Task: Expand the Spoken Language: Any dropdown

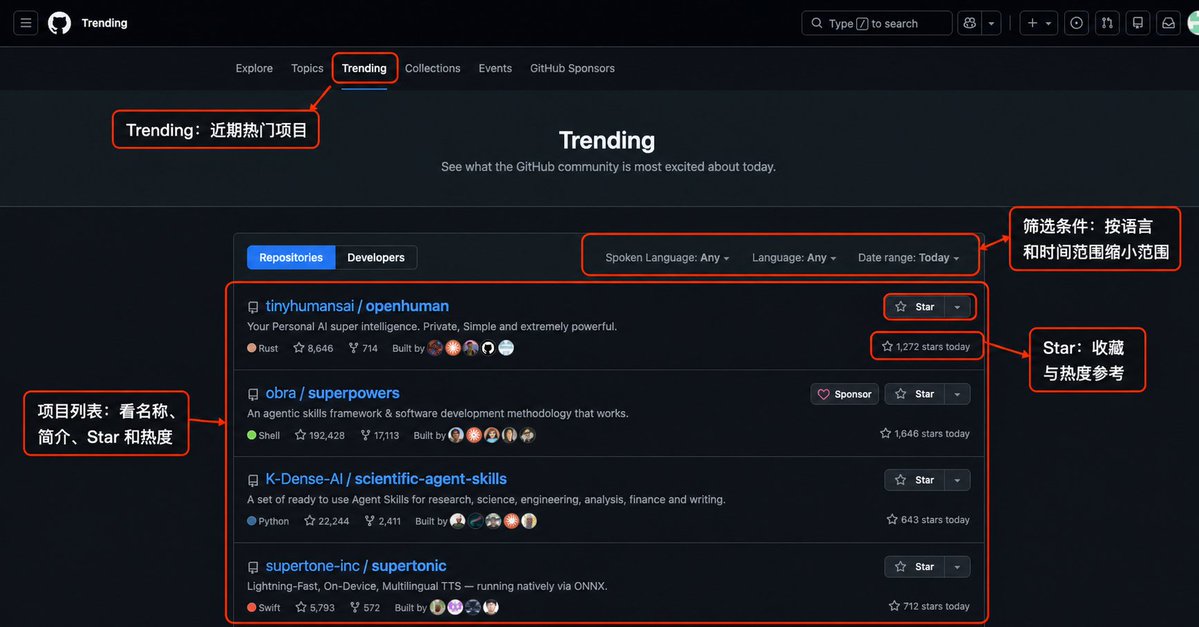Action: 667,258
